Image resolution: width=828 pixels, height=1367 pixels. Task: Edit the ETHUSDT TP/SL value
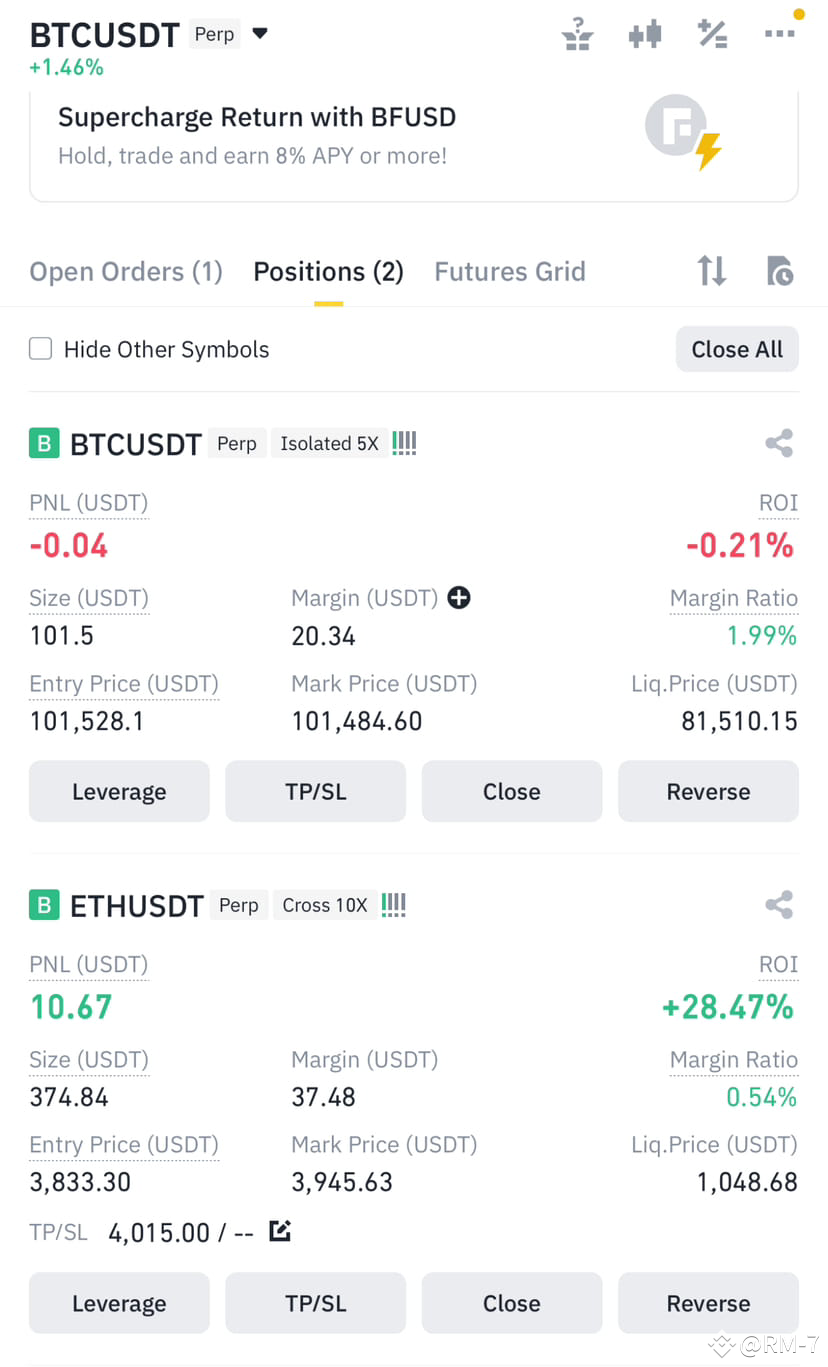click(x=280, y=1231)
